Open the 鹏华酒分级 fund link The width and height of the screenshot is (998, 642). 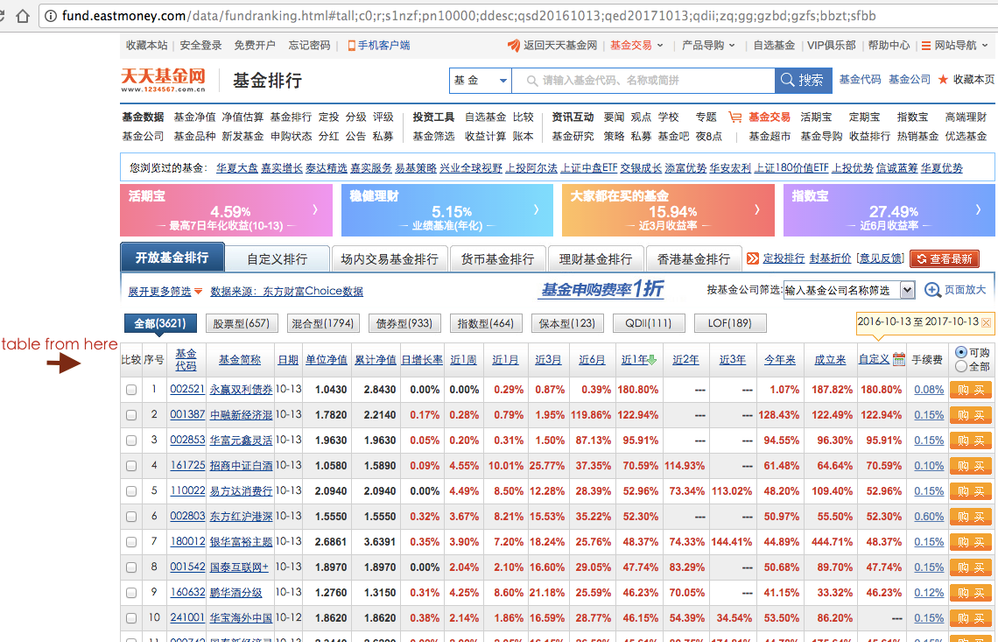point(236,592)
